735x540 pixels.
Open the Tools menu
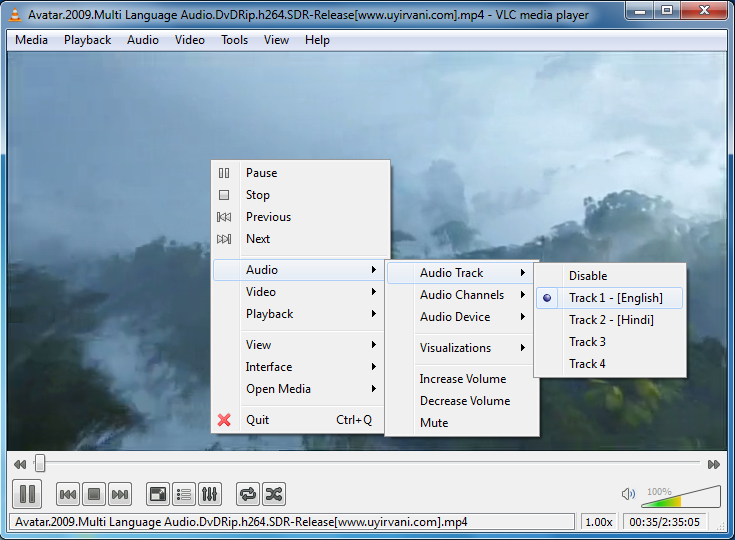point(234,40)
